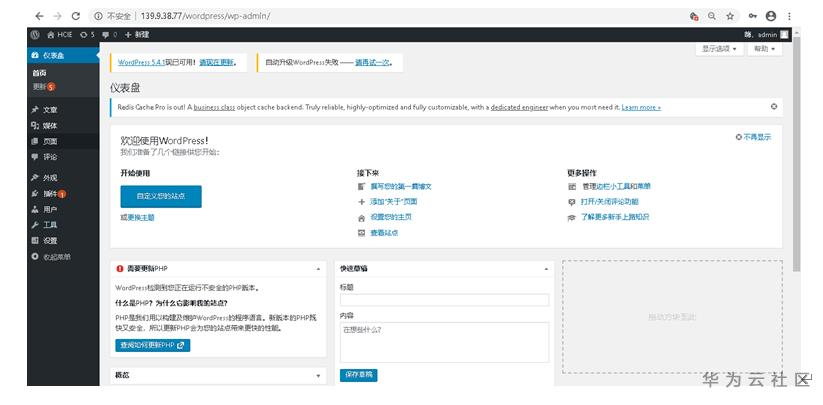Bookmark this page with the star icon
The image size is (823, 405).
click(730, 16)
